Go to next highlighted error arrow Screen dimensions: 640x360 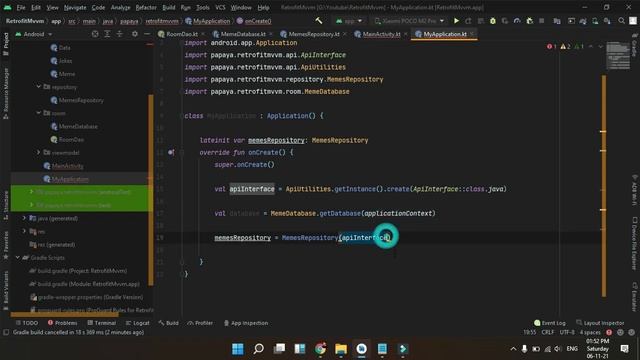coord(600,47)
